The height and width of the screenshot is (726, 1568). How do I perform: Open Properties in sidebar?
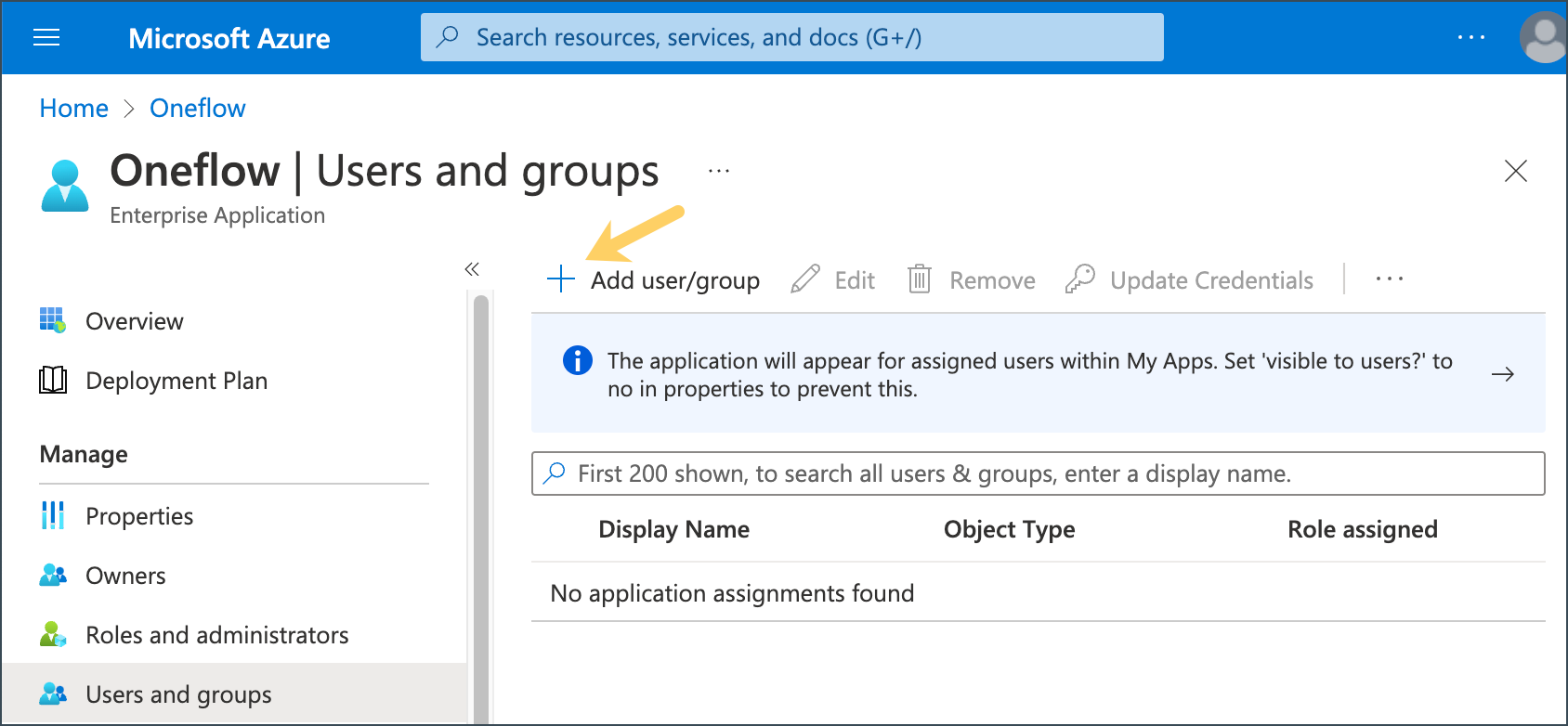139,516
